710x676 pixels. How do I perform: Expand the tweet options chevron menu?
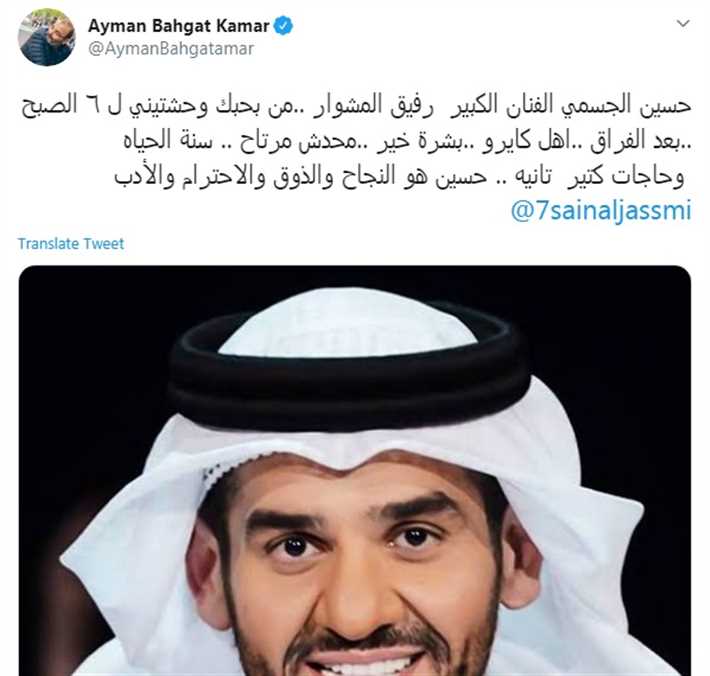tap(683, 23)
